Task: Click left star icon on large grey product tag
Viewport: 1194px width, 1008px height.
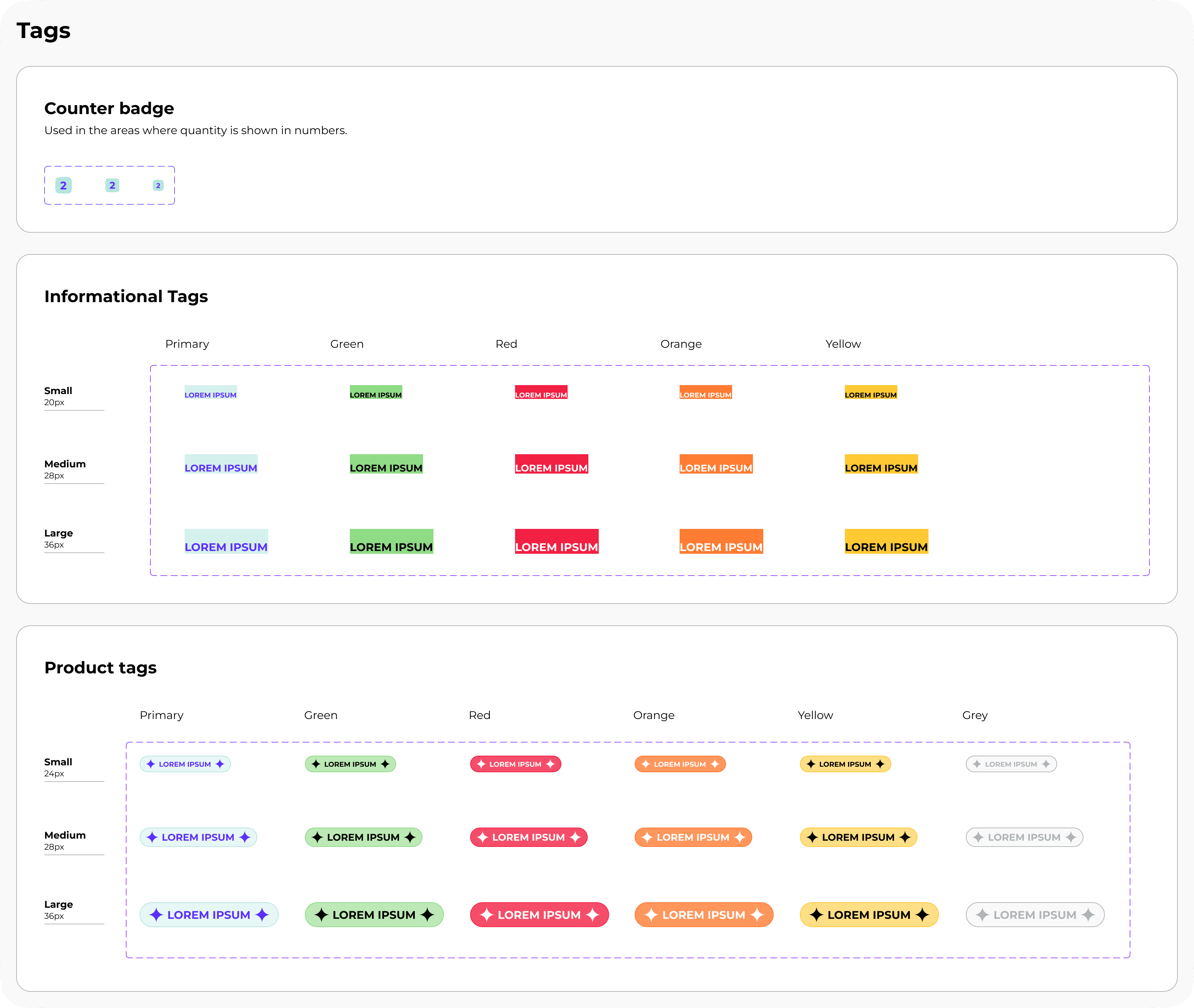Action: pyautogui.click(x=982, y=915)
